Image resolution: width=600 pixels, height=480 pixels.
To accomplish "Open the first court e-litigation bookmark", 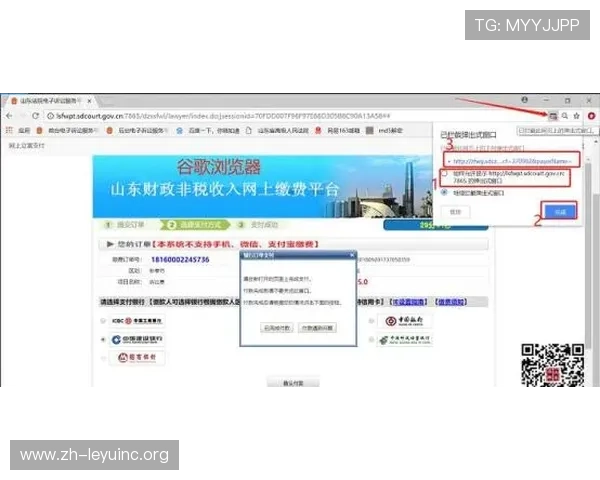I will point(67,131).
